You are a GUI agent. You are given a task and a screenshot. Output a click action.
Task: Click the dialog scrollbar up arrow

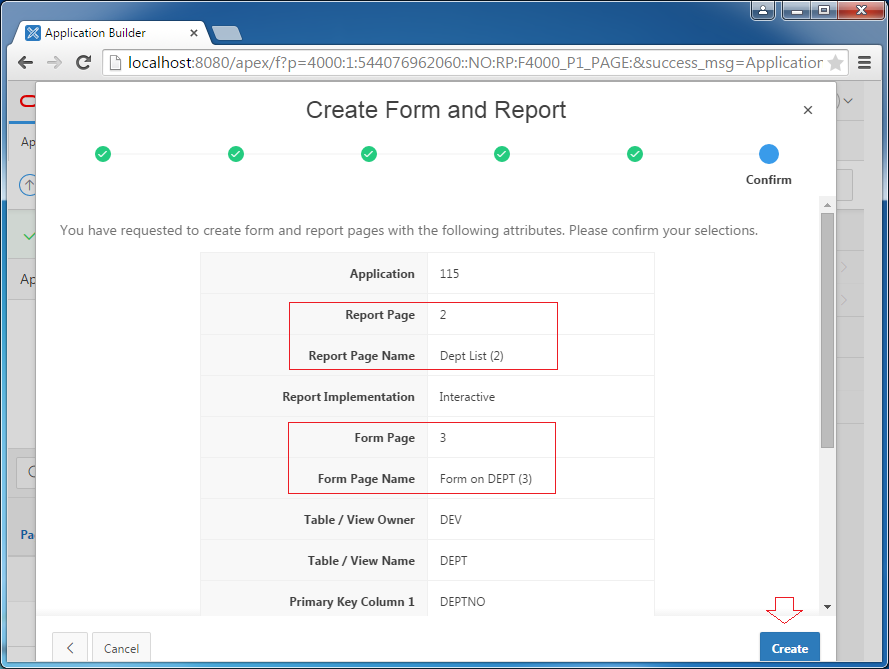pos(827,205)
